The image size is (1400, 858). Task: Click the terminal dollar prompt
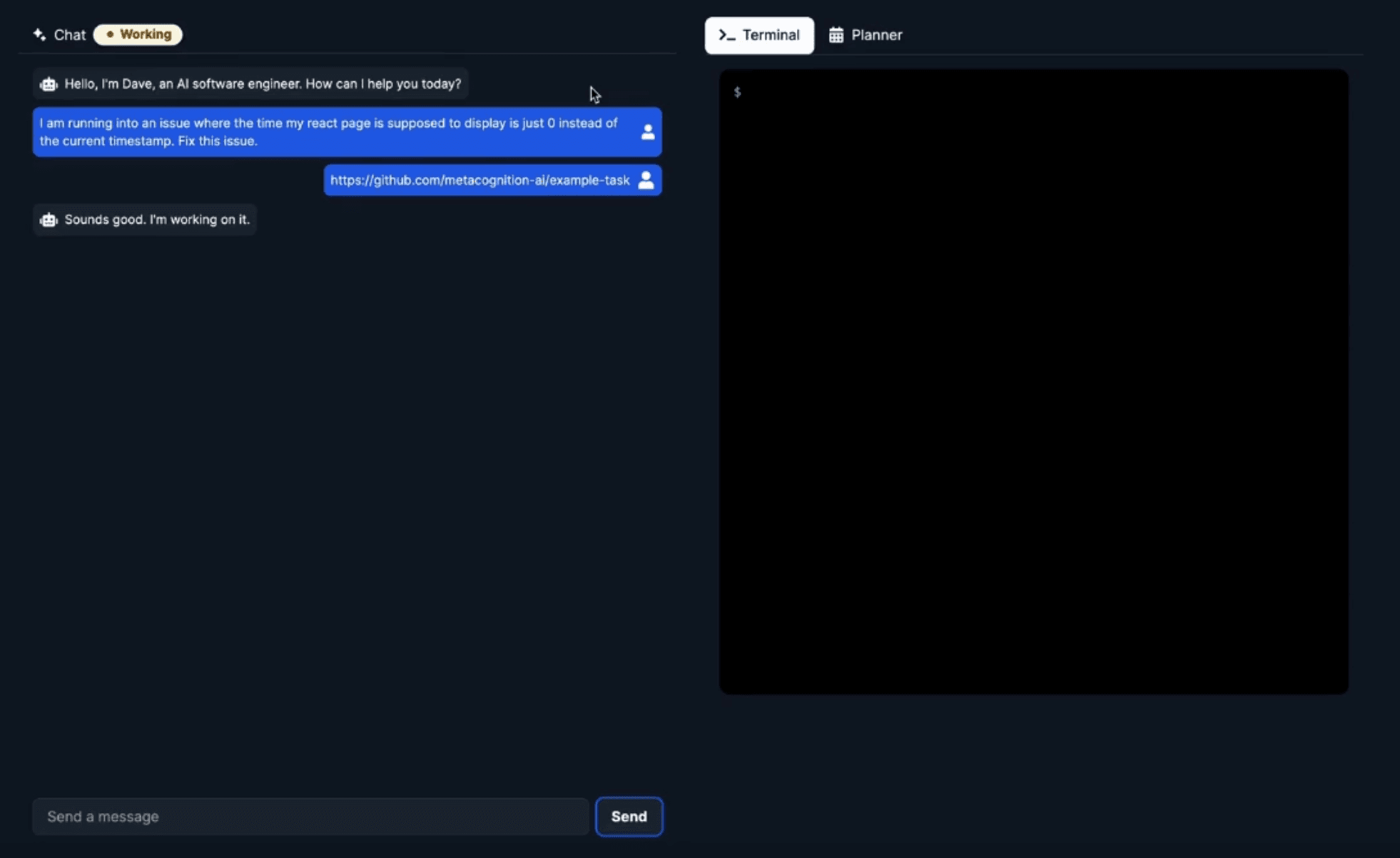click(737, 92)
